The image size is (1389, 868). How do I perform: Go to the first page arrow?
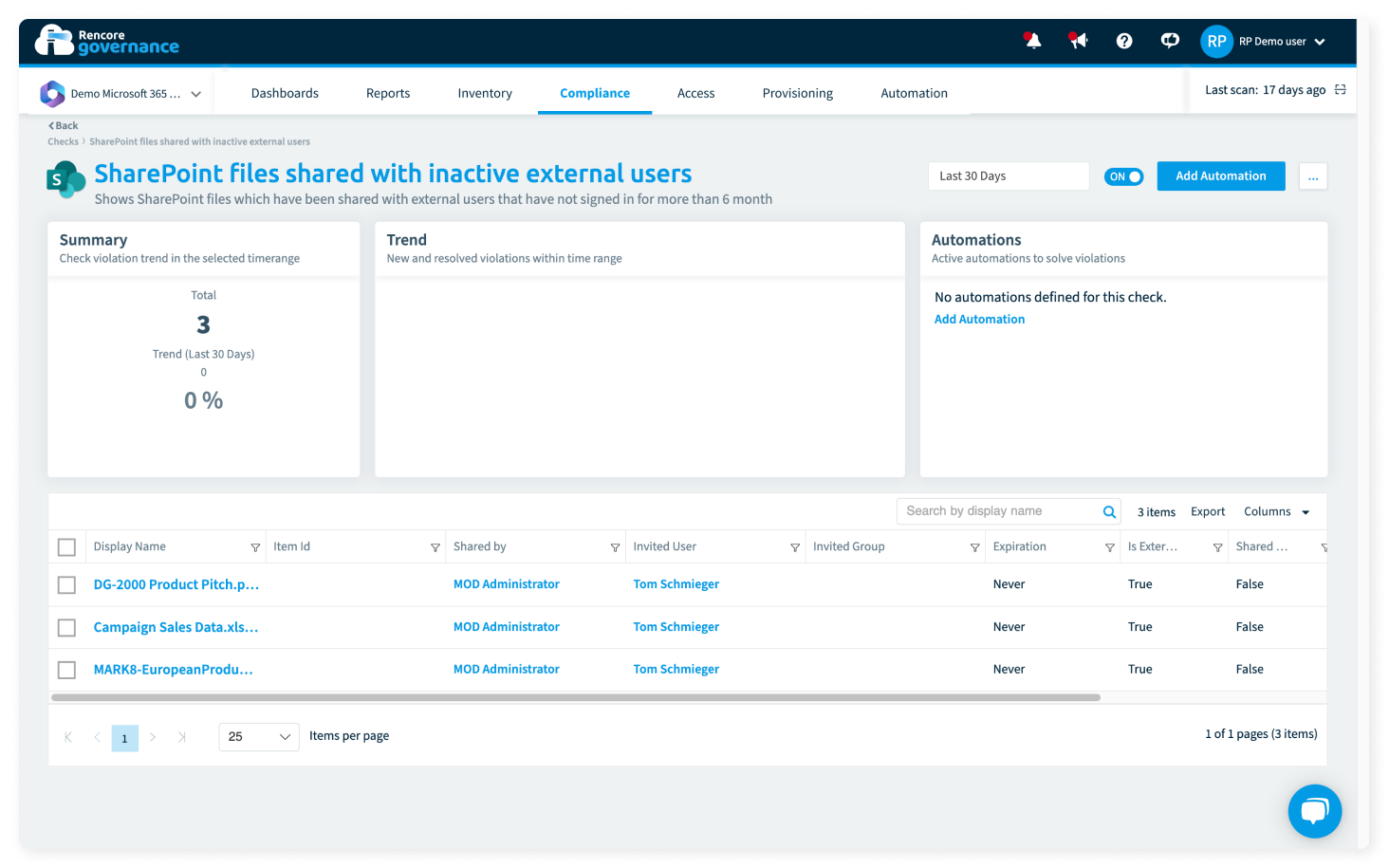pos(68,737)
